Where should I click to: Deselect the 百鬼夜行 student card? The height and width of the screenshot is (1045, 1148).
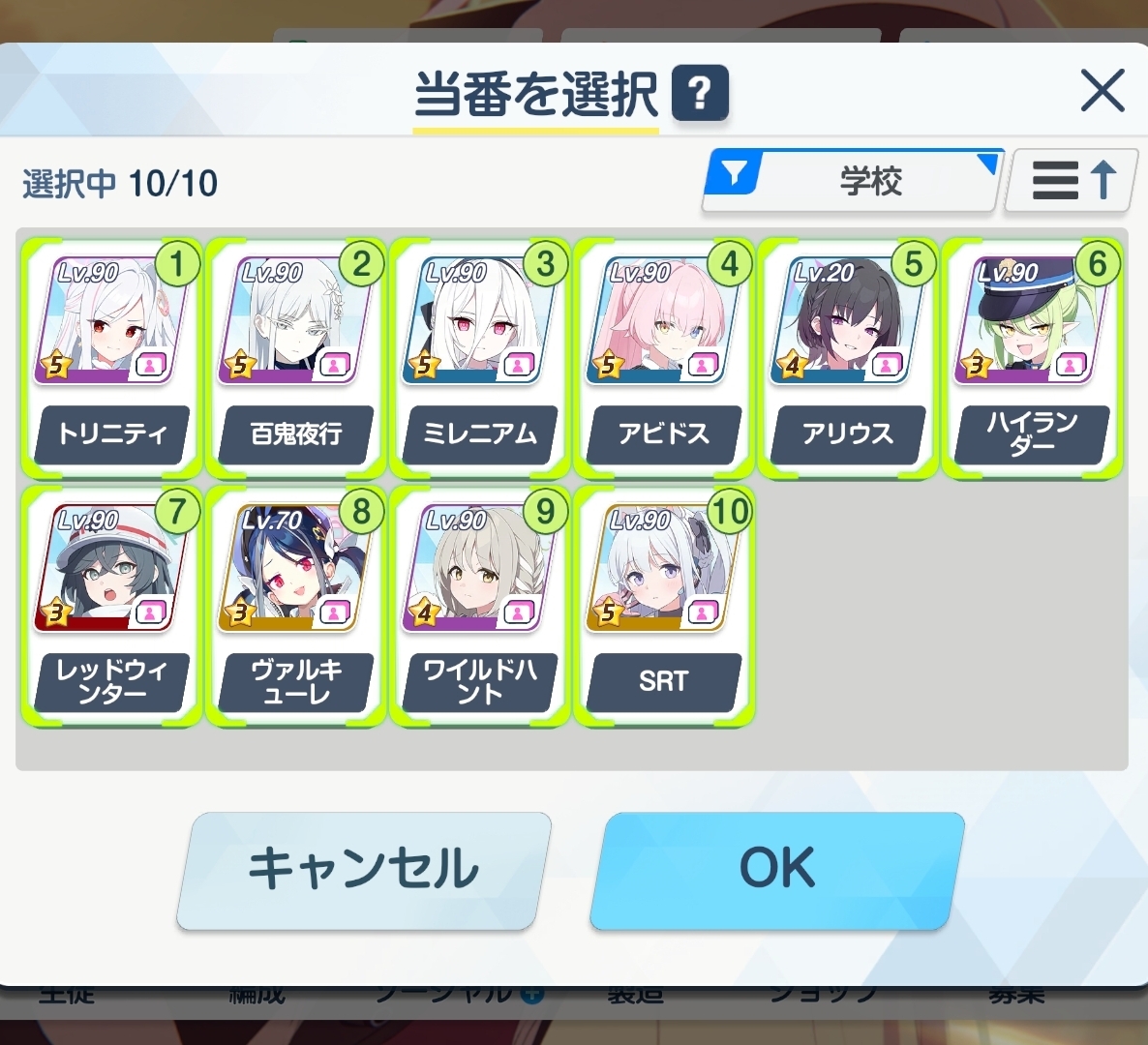point(296,357)
